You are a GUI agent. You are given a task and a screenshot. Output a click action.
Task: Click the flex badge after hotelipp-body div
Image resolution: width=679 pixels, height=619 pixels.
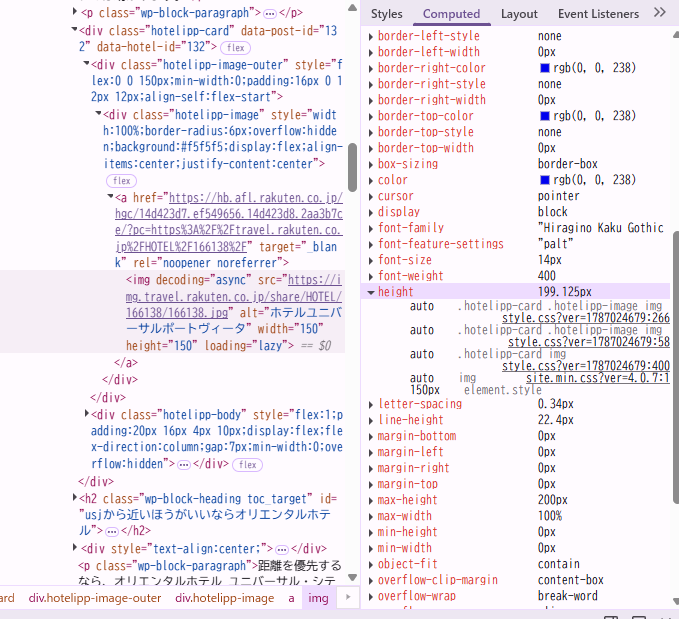[248, 465]
